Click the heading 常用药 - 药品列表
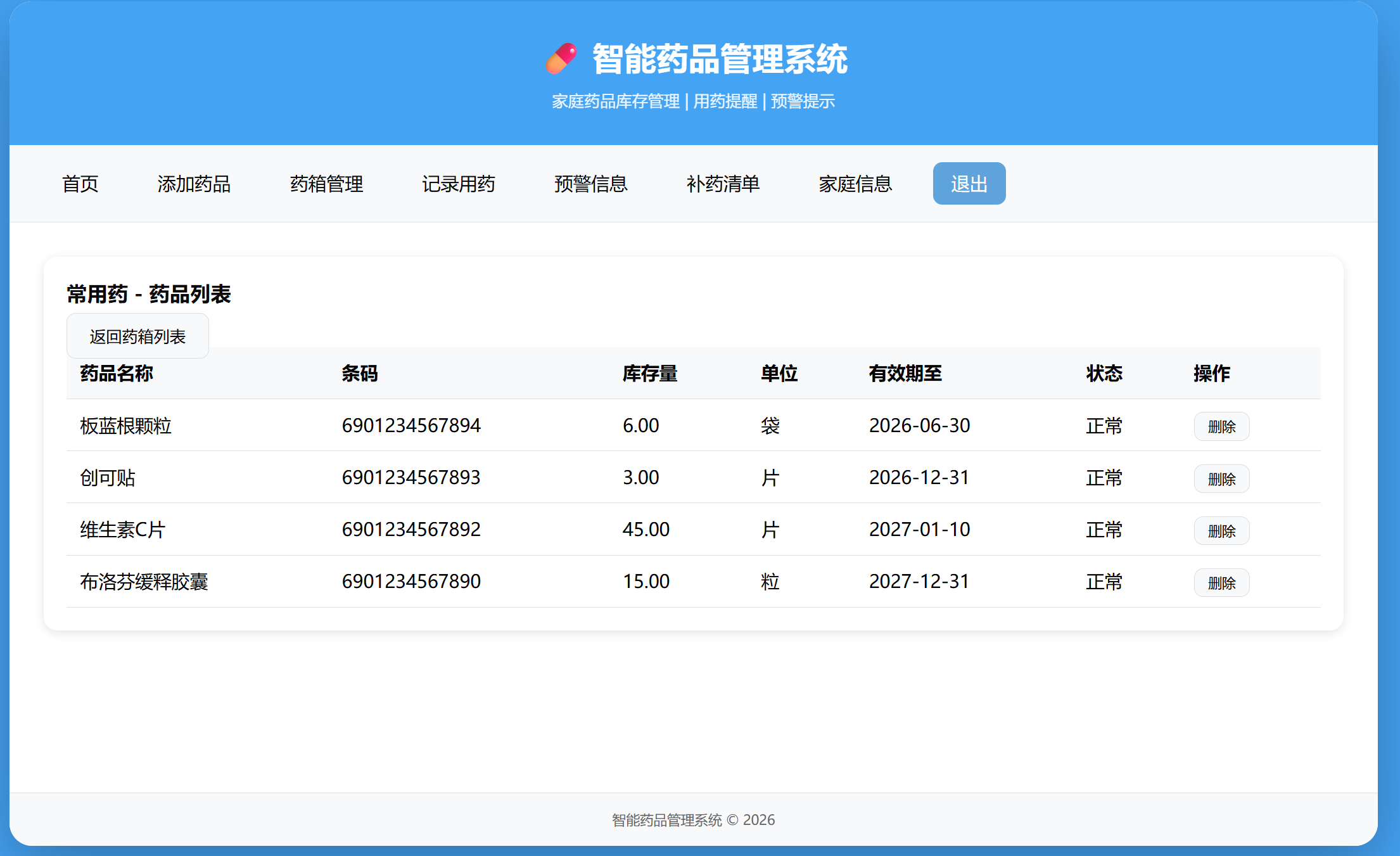This screenshot has height=856, width=1400. click(149, 295)
